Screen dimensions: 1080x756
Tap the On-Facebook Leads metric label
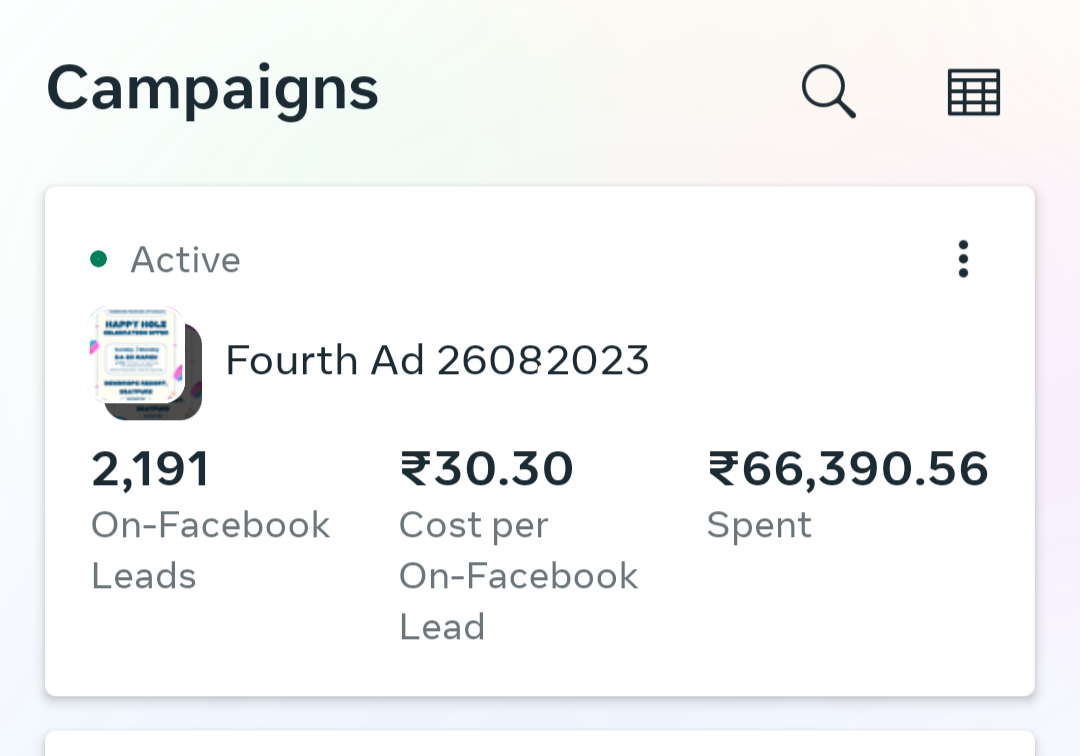(x=211, y=550)
